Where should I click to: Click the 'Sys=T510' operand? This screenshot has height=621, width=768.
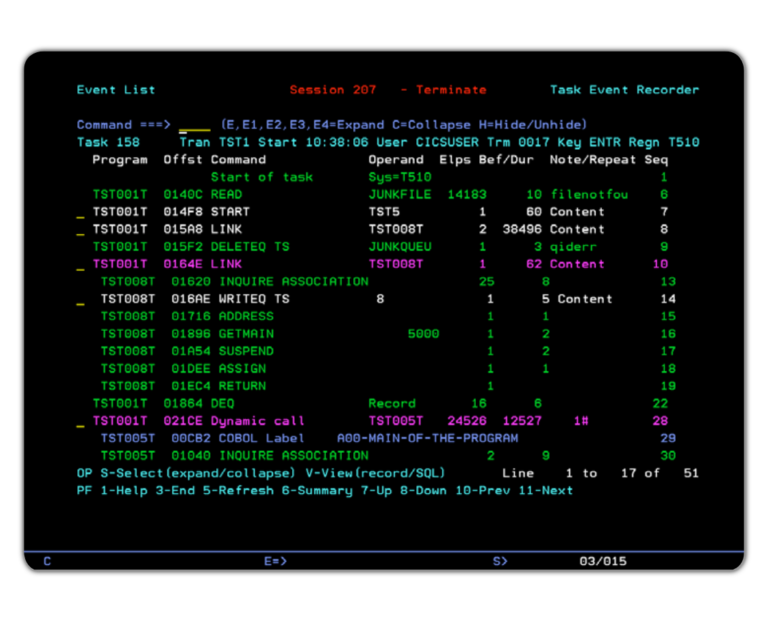(x=400, y=177)
